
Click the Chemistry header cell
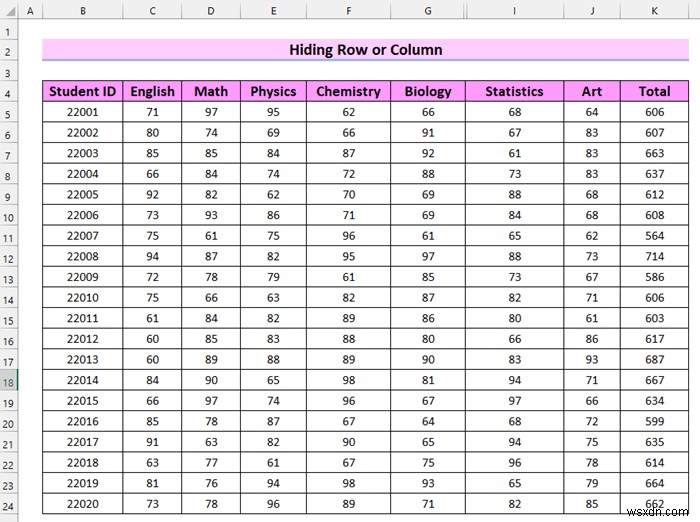point(349,92)
